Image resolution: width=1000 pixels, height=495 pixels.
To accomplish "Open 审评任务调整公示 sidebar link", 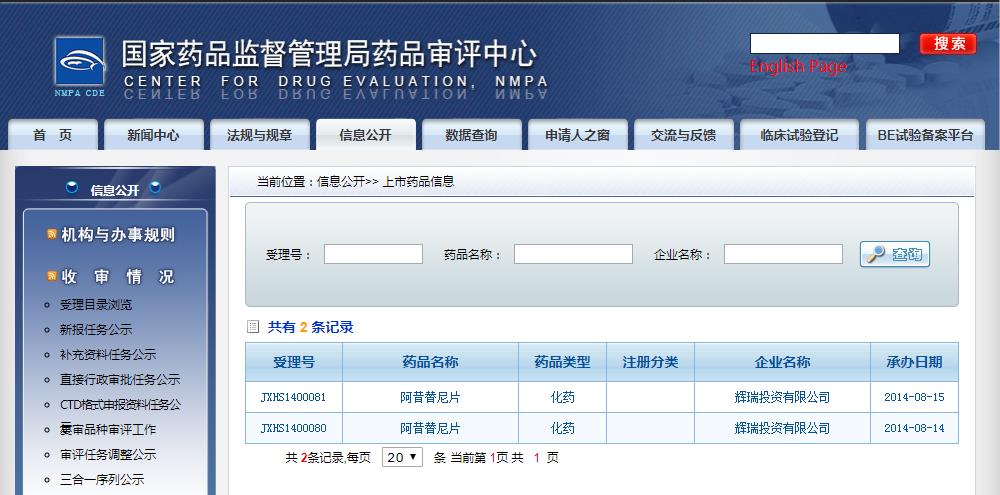I will pyautogui.click(x=108, y=454).
